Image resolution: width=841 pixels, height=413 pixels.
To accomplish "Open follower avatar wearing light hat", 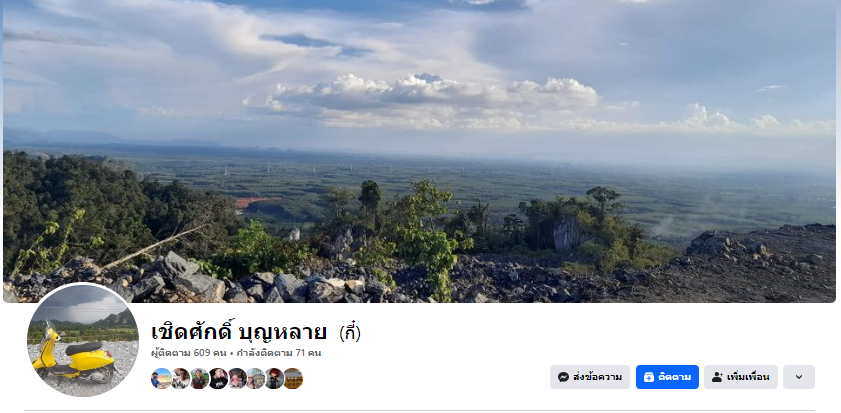I will point(256,379).
